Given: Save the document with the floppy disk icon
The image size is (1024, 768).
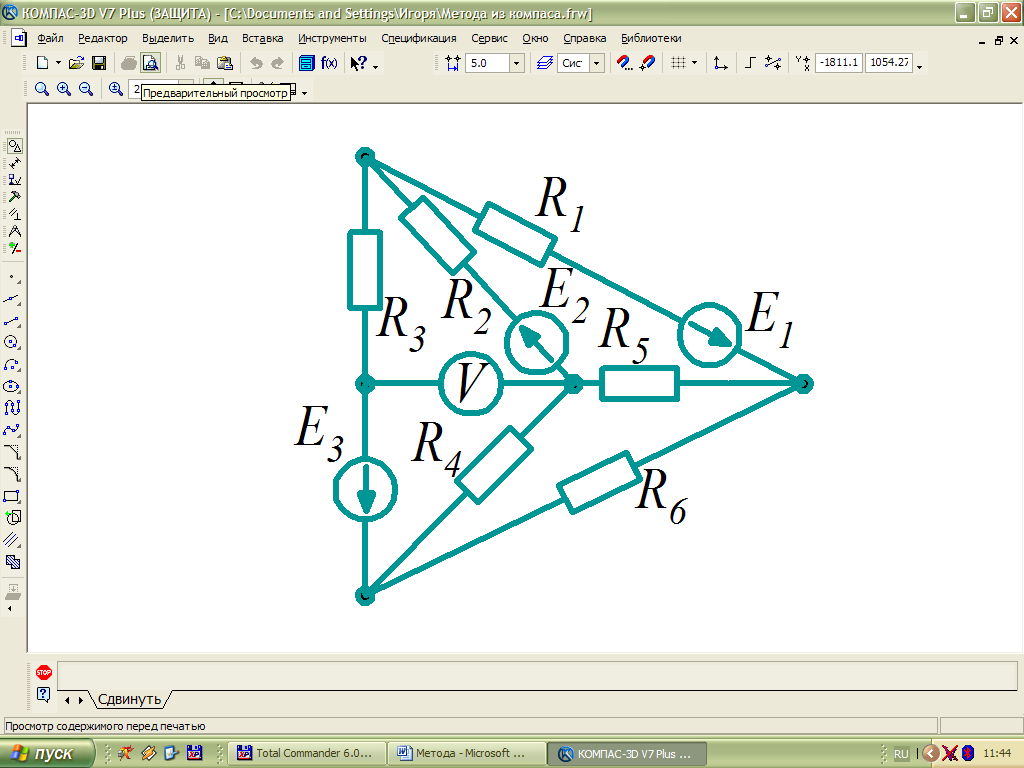Looking at the screenshot, I should click(99, 63).
